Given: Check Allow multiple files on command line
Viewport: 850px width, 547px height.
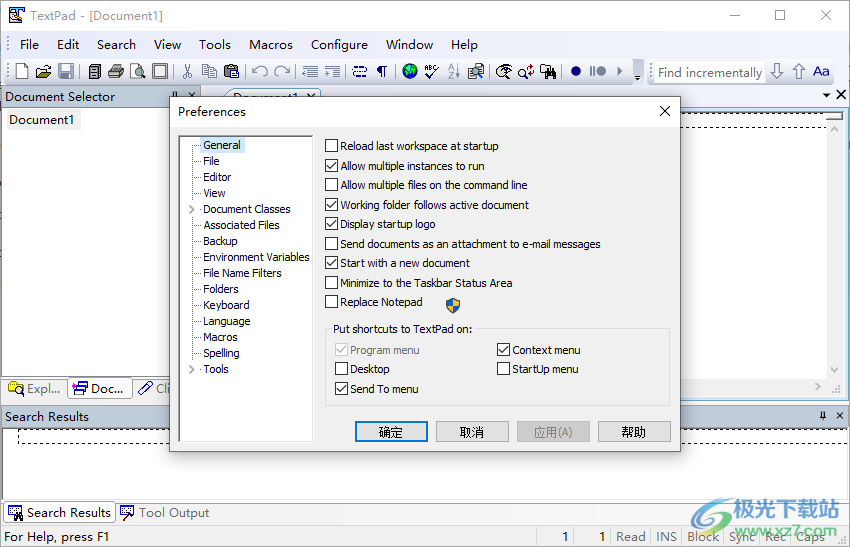Looking at the screenshot, I should pos(331,185).
